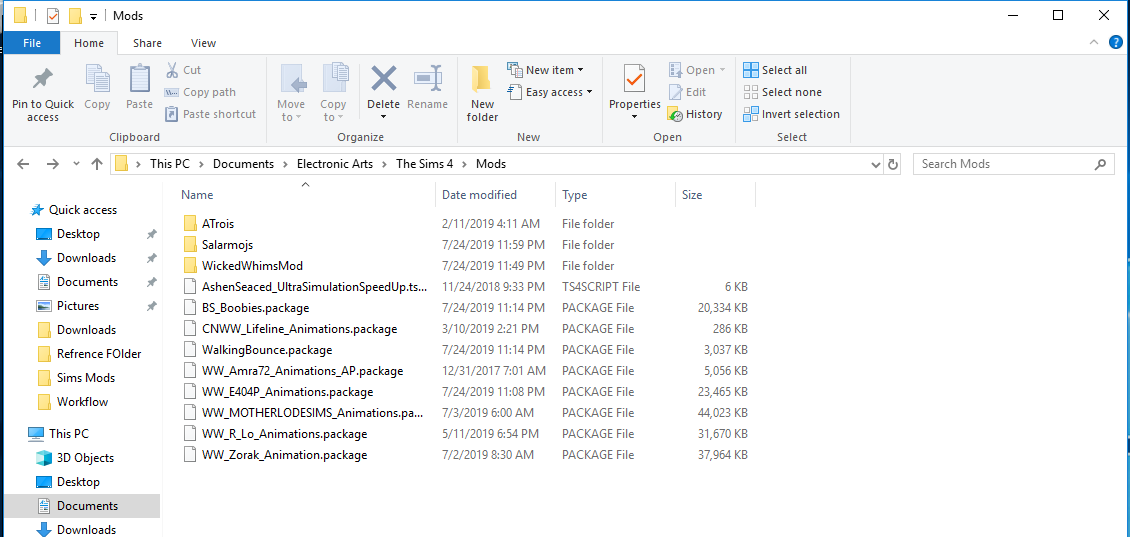1130x537 pixels.
Task: Open the Open button dropdown
Action: [x=721, y=70]
